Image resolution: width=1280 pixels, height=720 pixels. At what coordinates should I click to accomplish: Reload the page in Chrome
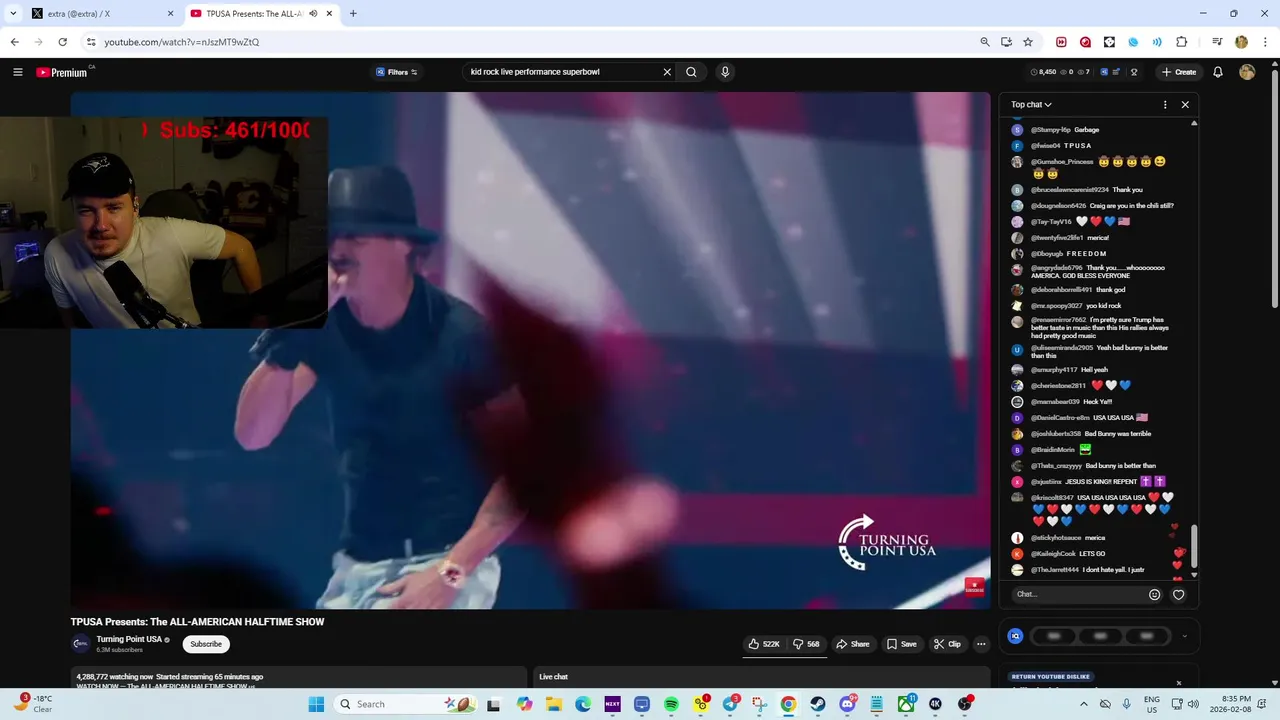pos(62,42)
